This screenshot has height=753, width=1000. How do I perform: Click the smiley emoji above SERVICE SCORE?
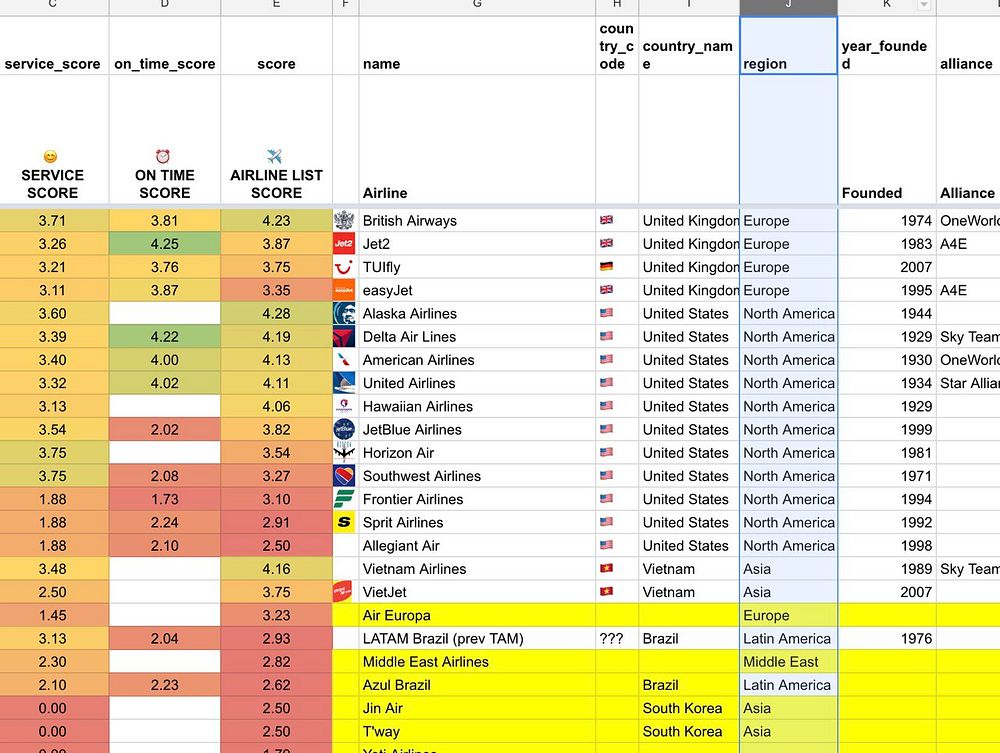(x=50, y=157)
